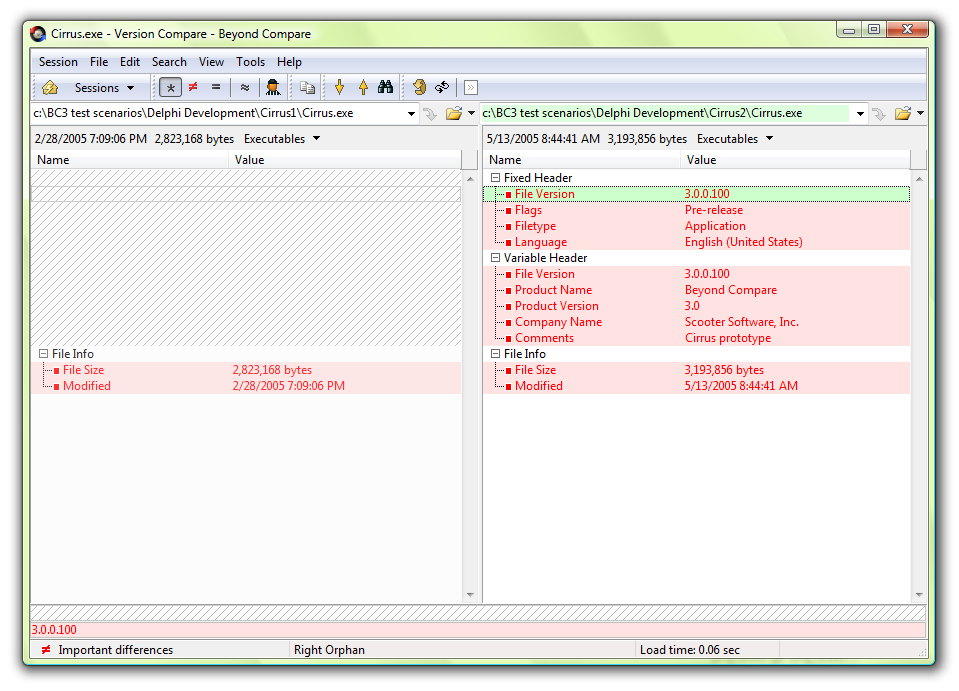The height and width of the screenshot is (691, 959).
Task: Jump to next difference with down arrow
Action: (339, 87)
